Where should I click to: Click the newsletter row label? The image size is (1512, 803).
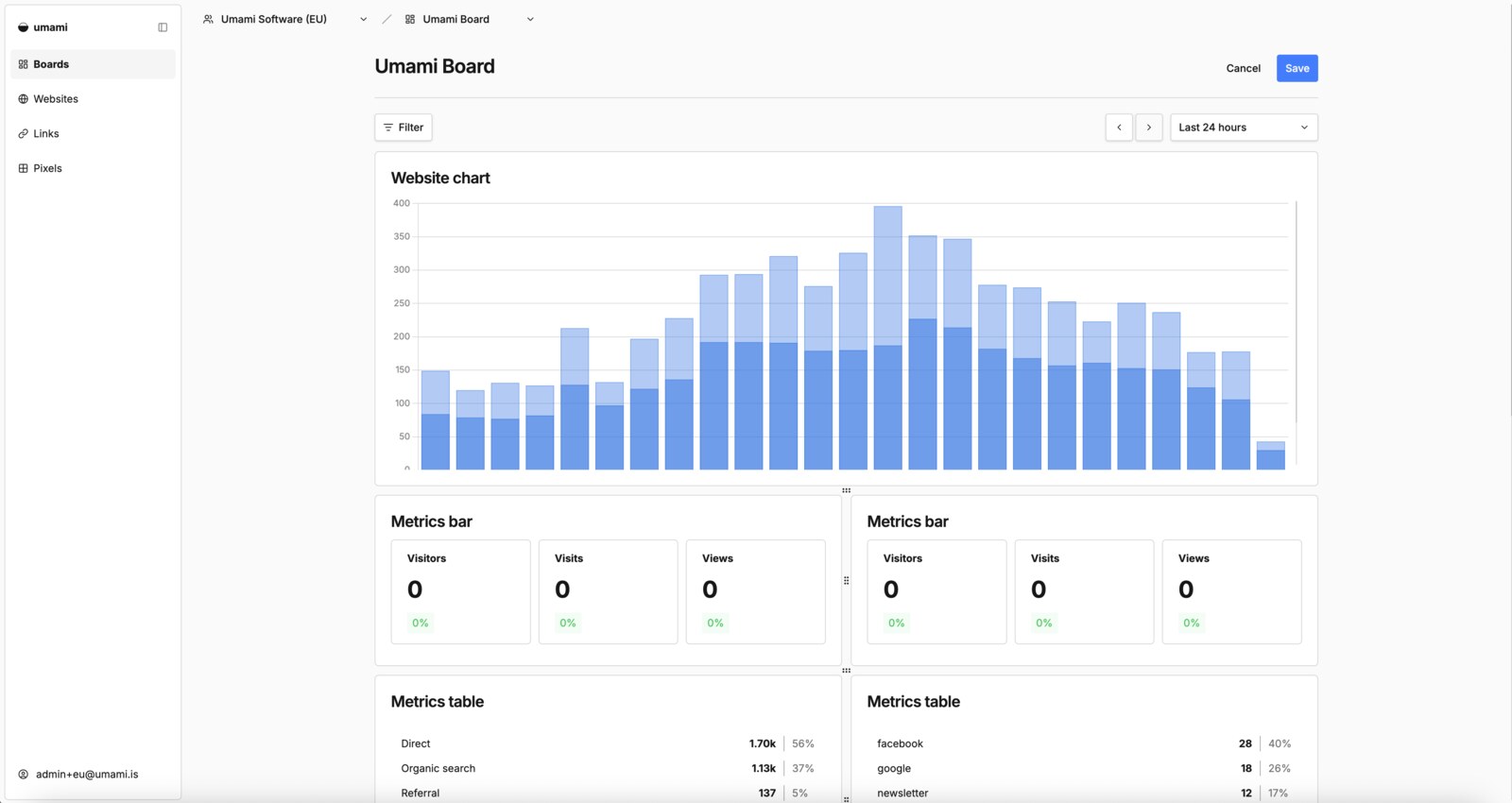(902, 794)
